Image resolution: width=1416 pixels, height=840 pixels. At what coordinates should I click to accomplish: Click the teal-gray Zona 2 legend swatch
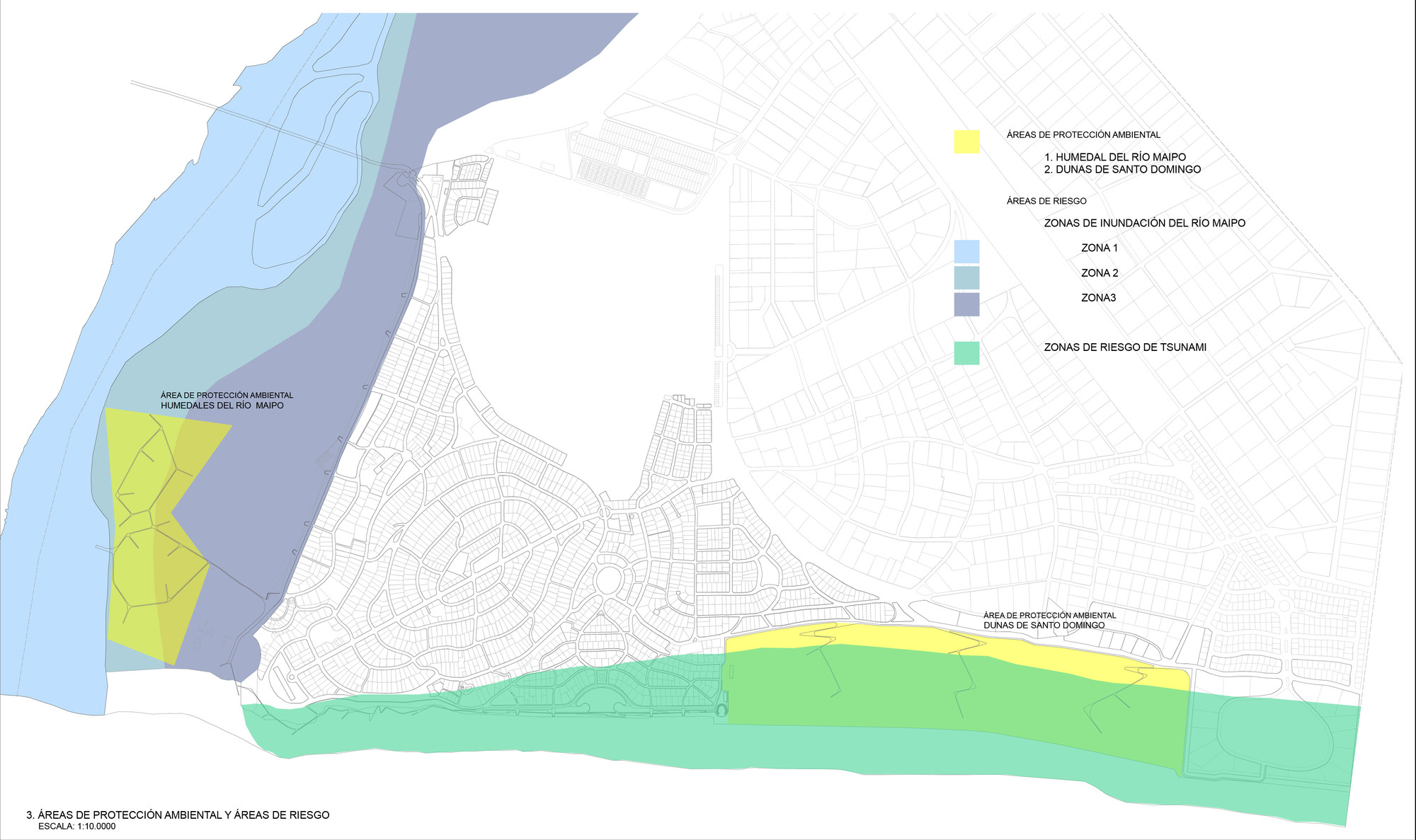pos(966,277)
